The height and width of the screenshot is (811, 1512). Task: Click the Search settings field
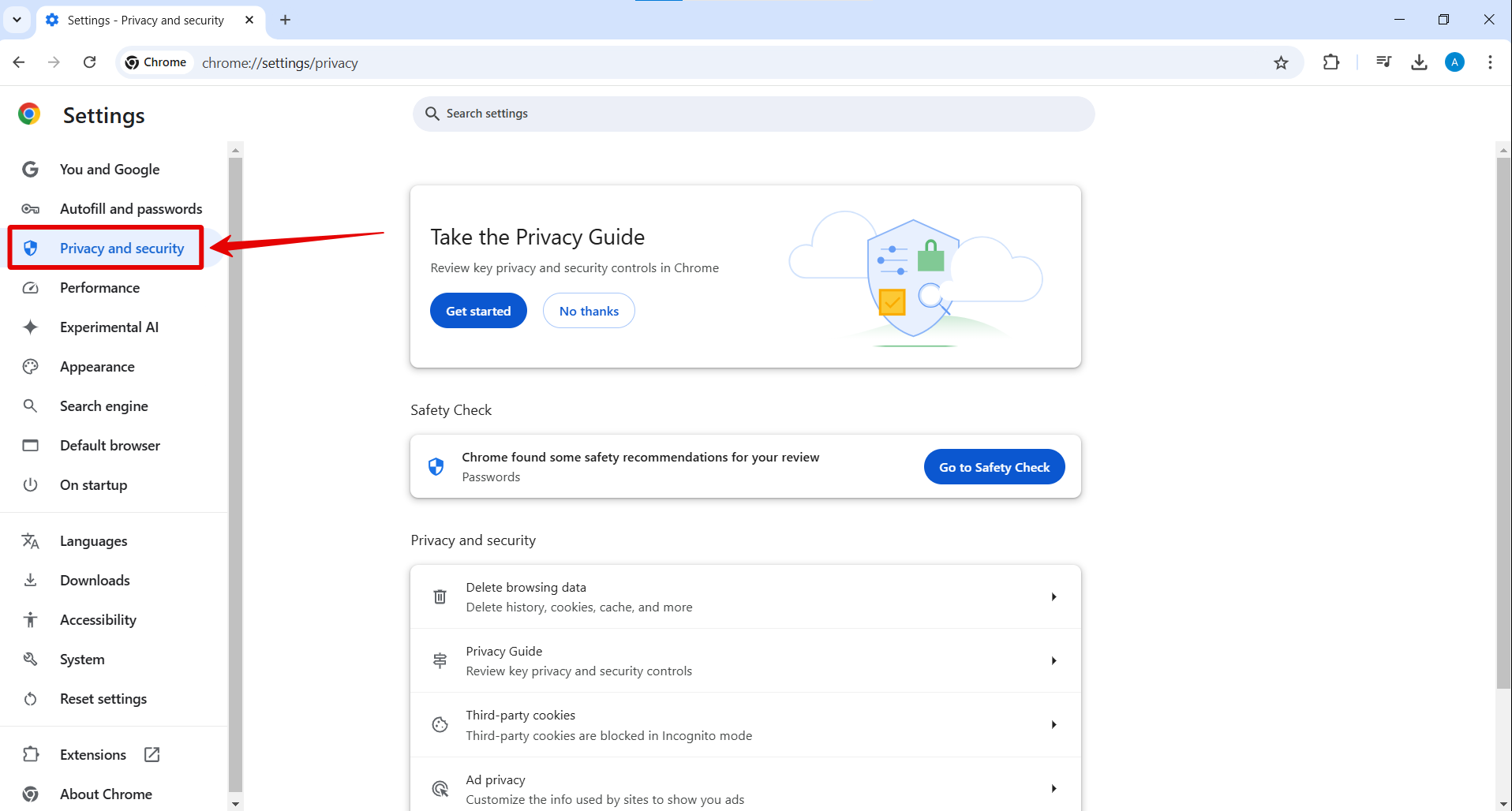[x=753, y=114]
